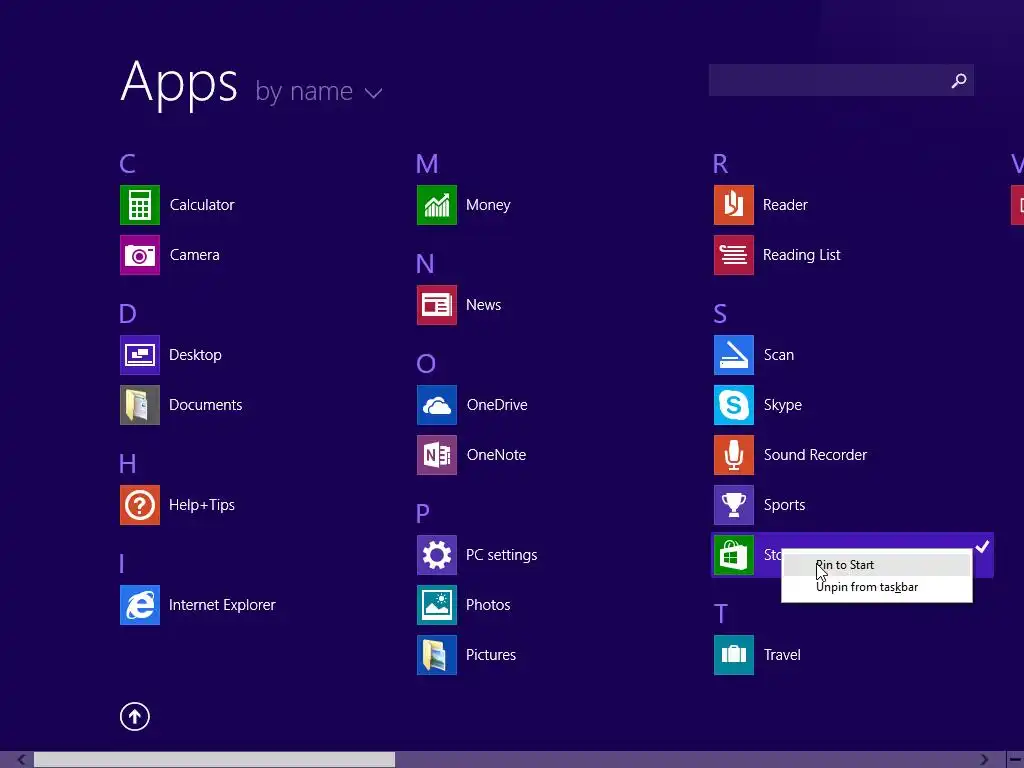Launch the OneNote app icon
The height and width of the screenshot is (768, 1024).
click(437, 455)
